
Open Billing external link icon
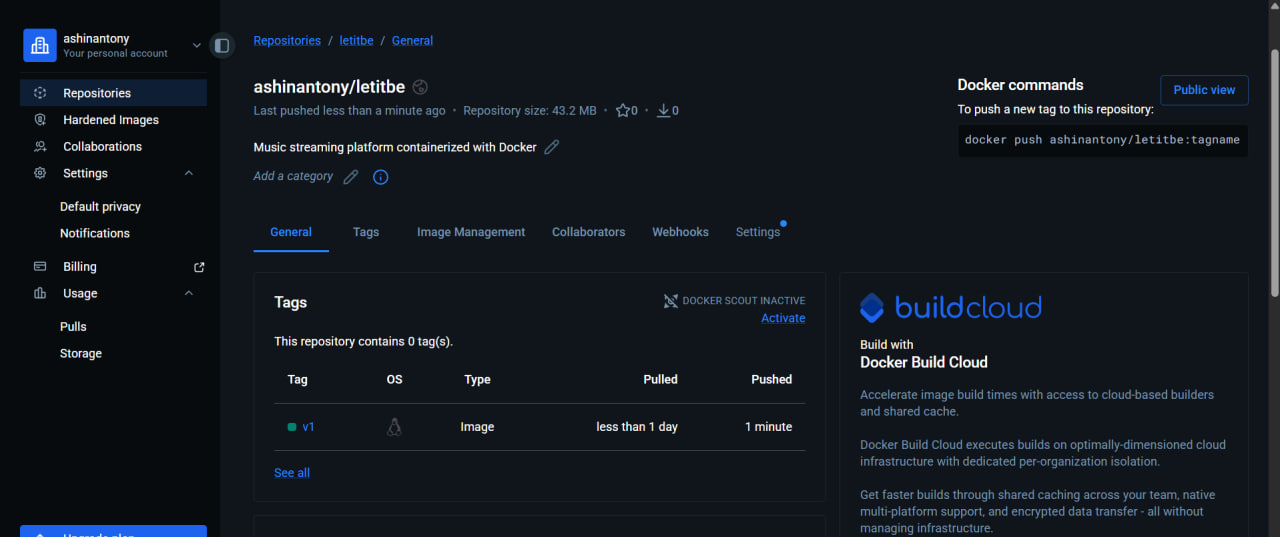[199, 267]
